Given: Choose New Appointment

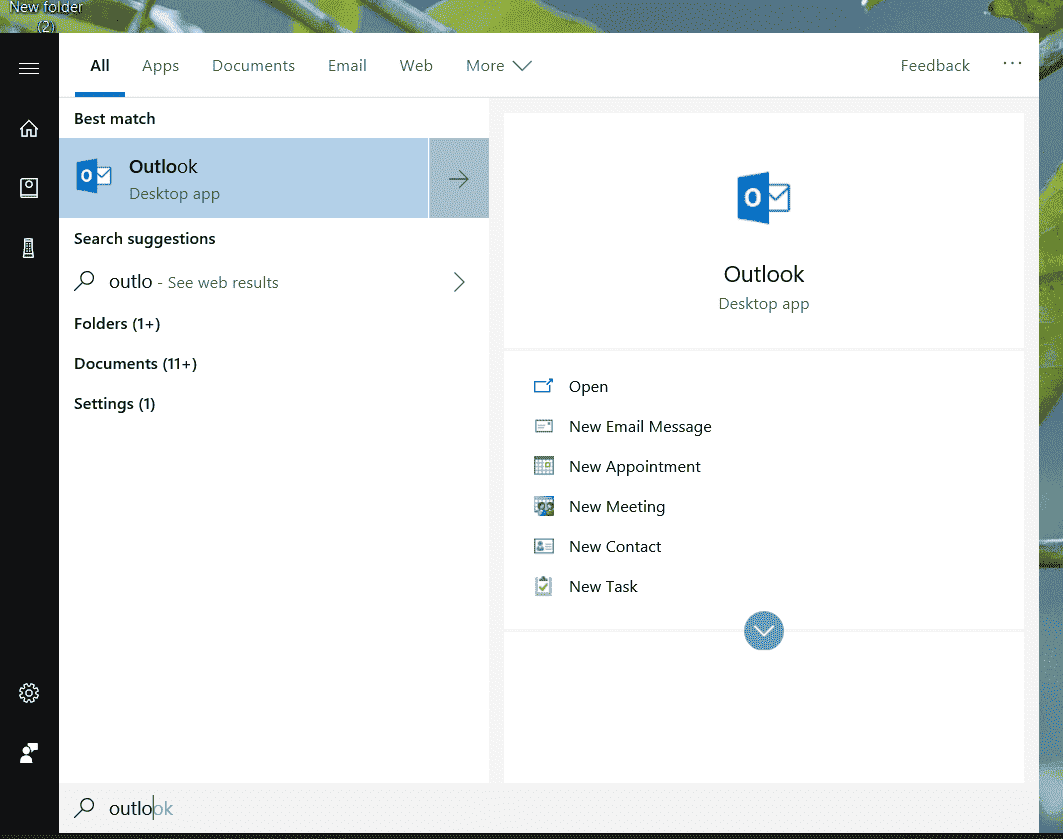Looking at the screenshot, I should (x=635, y=466).
